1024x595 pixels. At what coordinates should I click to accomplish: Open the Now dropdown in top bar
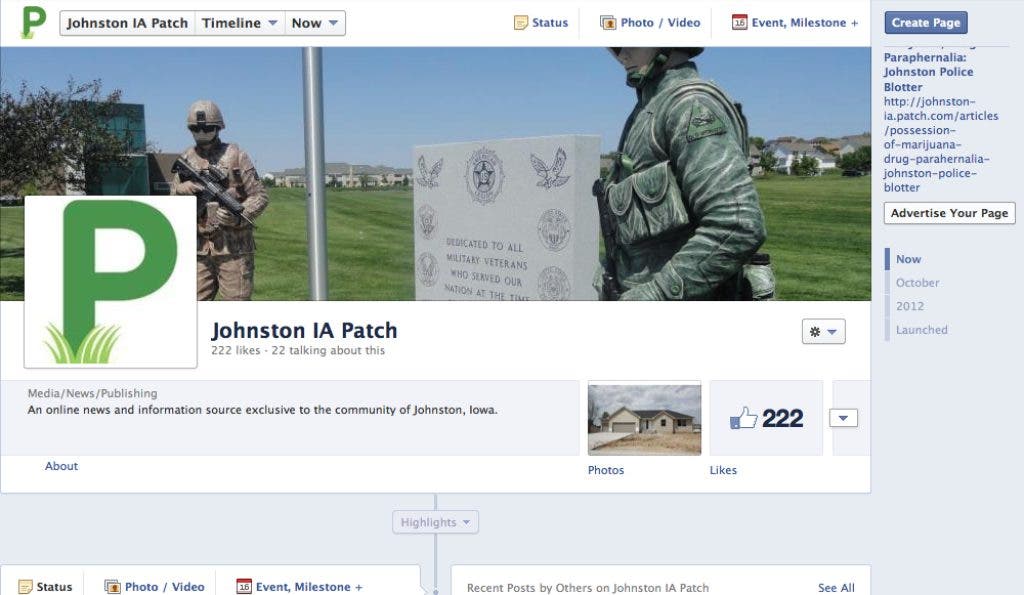tap(315, 23)
